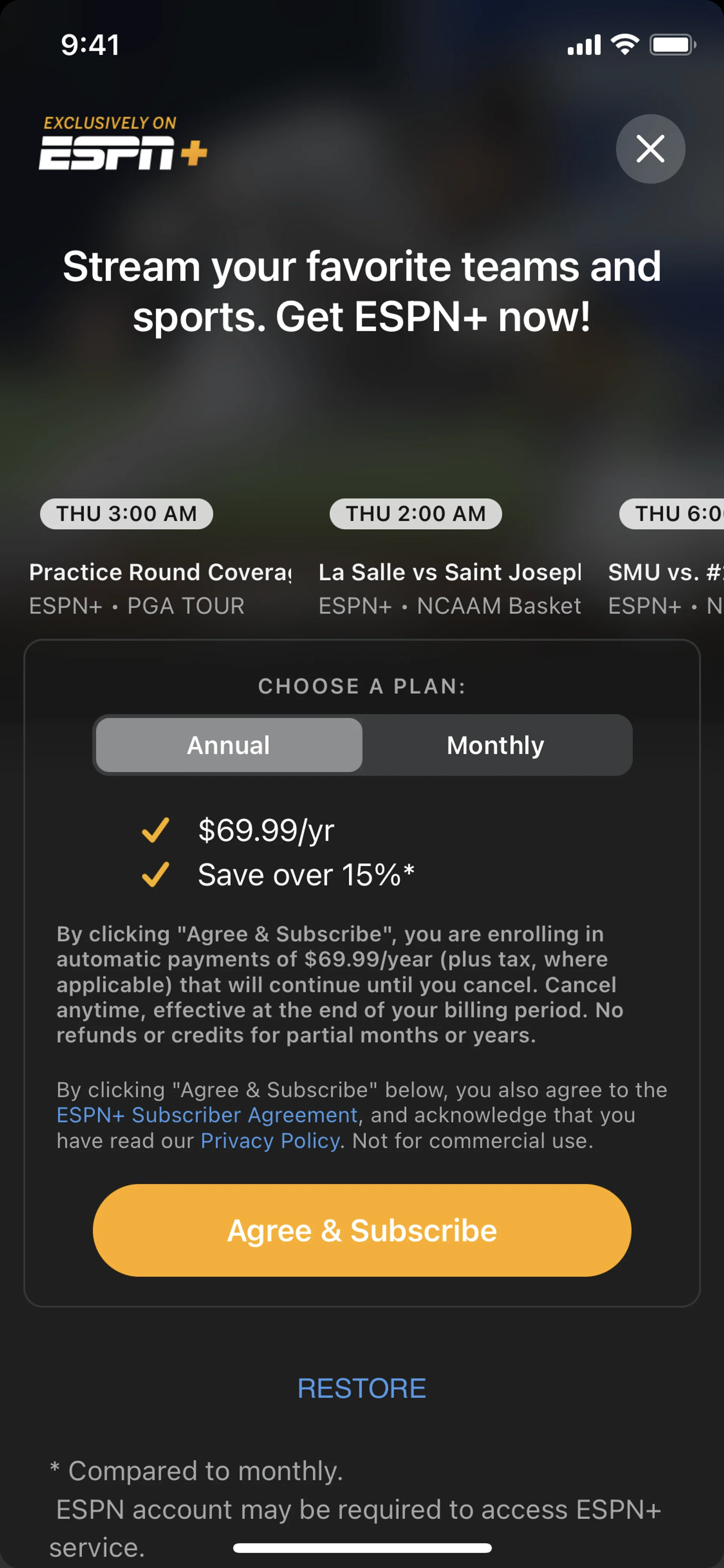The height and width of the screenshot is (1568, 724).
Task: Open La Salle vs Saint Joseph's game
Action: [449, 573]
